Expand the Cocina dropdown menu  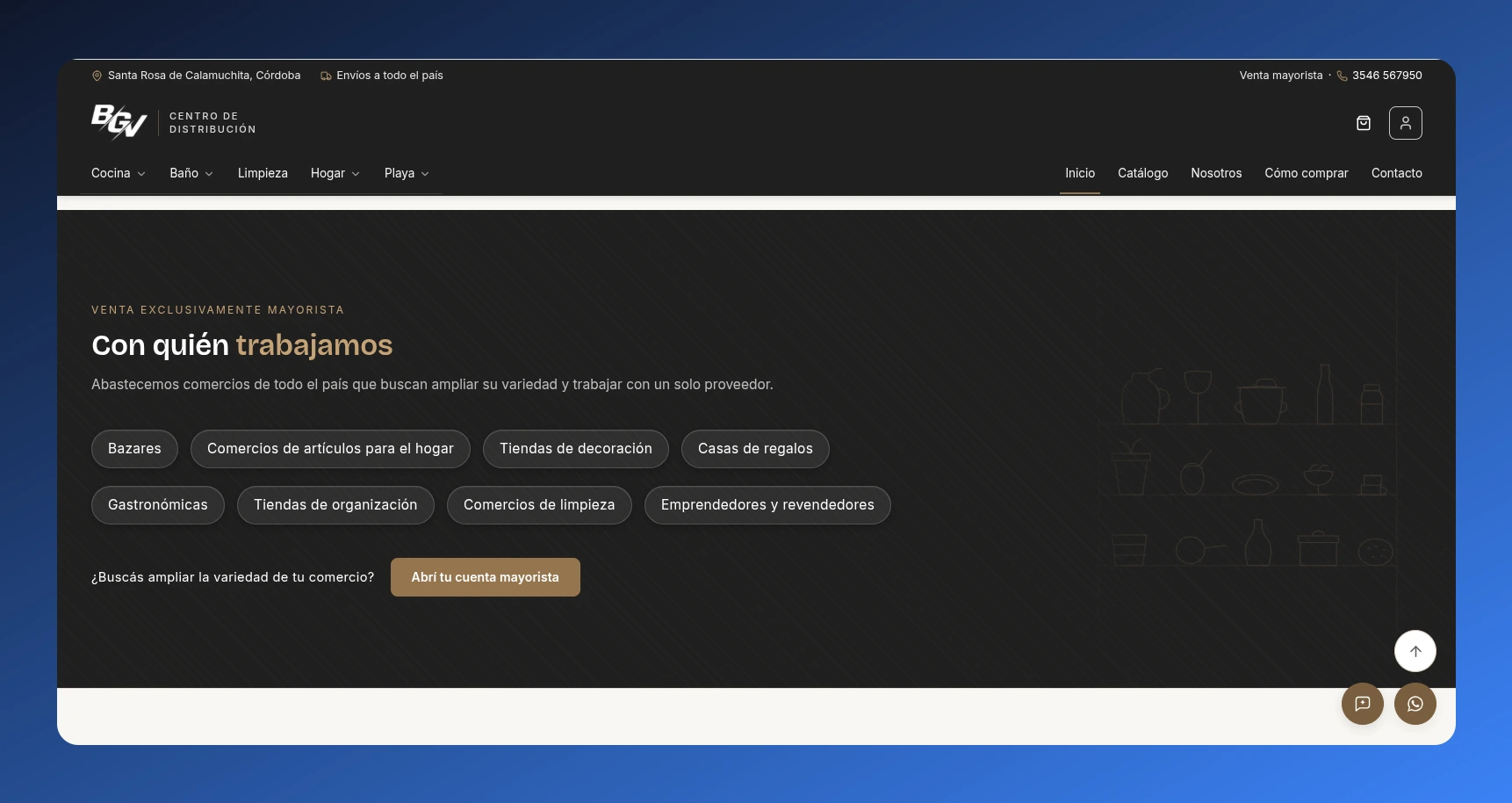pos(119,173)
